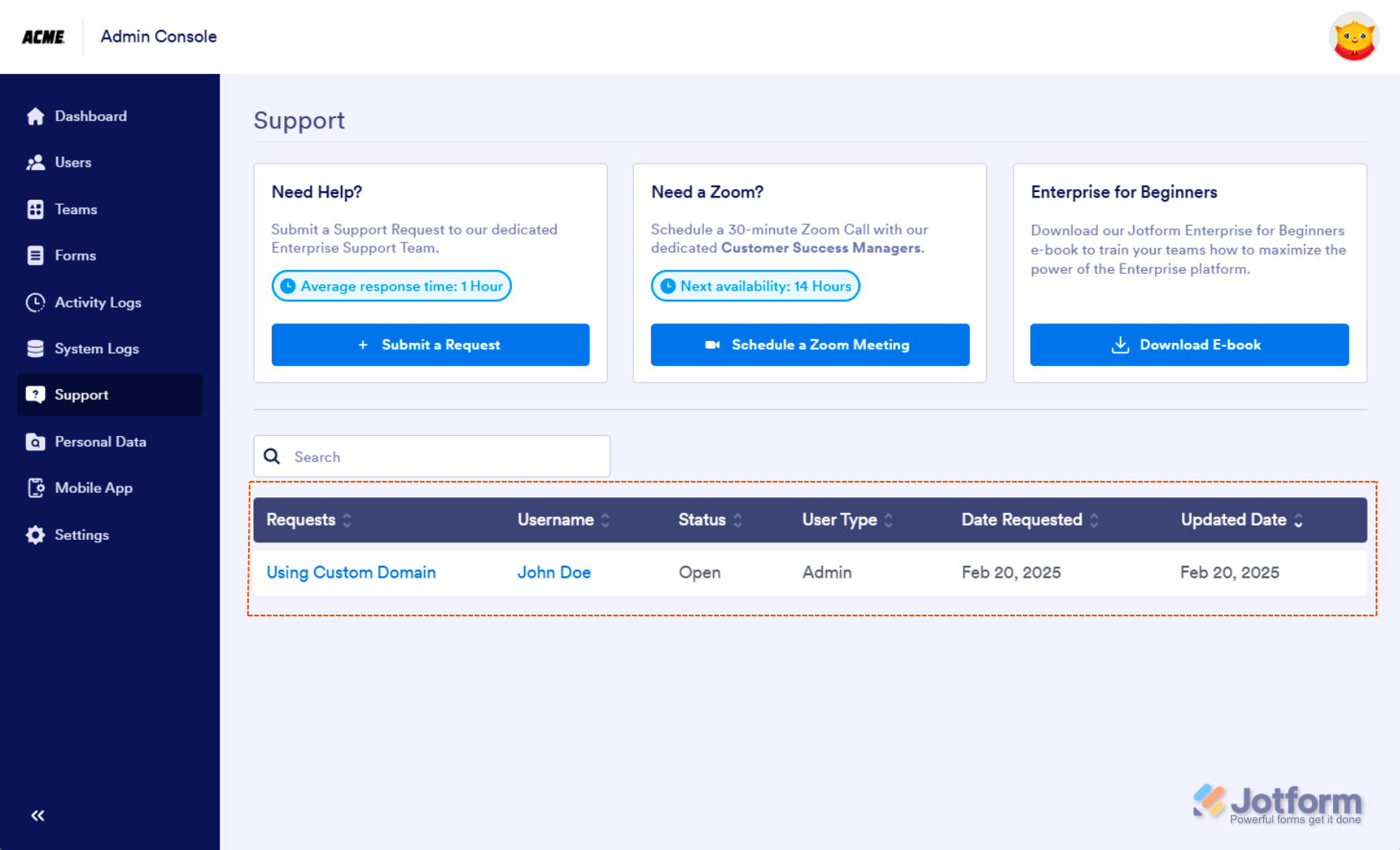Open the Using Custom Domain request link
The height and width of the screenshot is (850, 1400).
click(351, 572)
